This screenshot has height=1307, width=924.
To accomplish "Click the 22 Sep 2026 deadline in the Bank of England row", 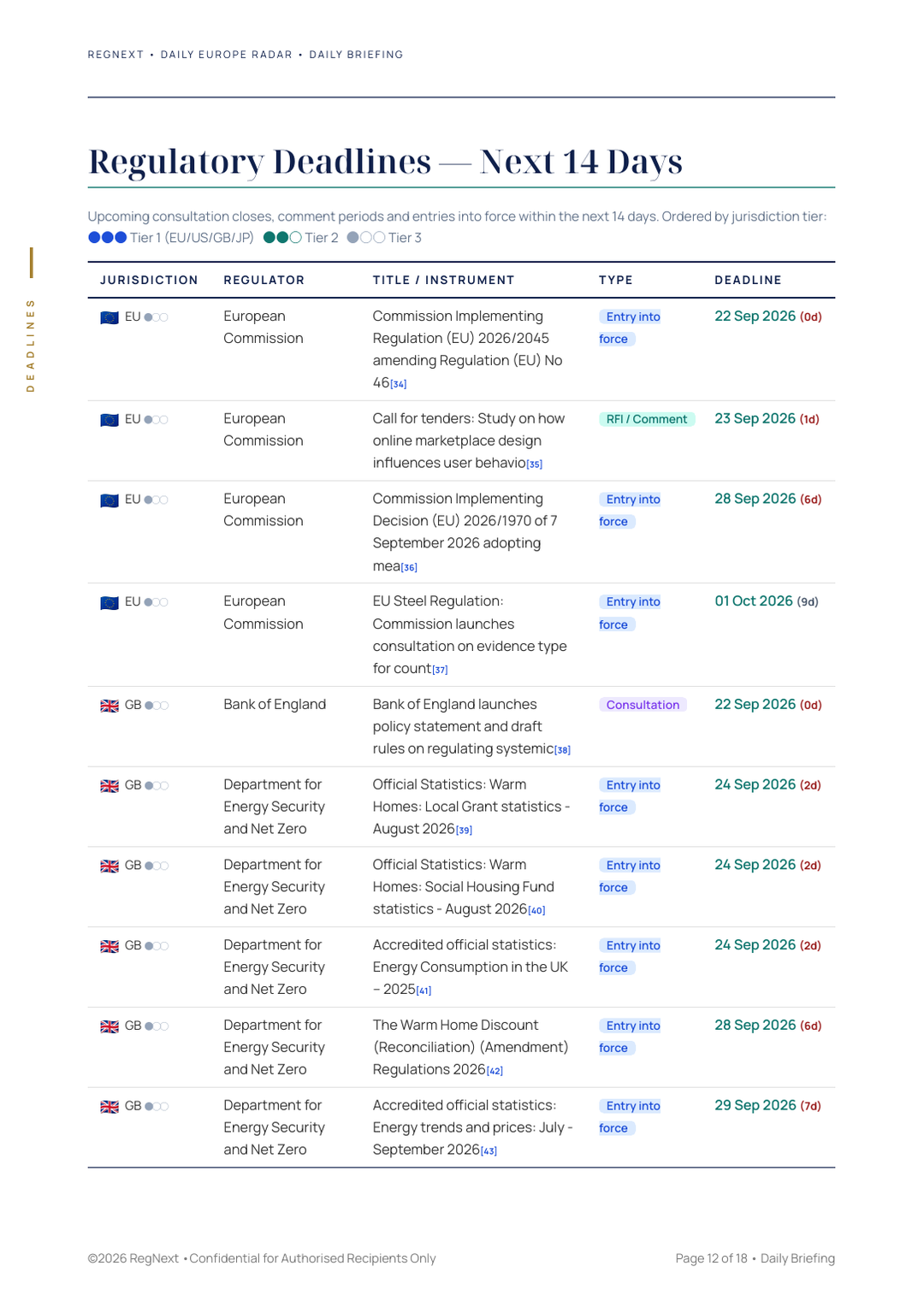I will click(768, 704).
